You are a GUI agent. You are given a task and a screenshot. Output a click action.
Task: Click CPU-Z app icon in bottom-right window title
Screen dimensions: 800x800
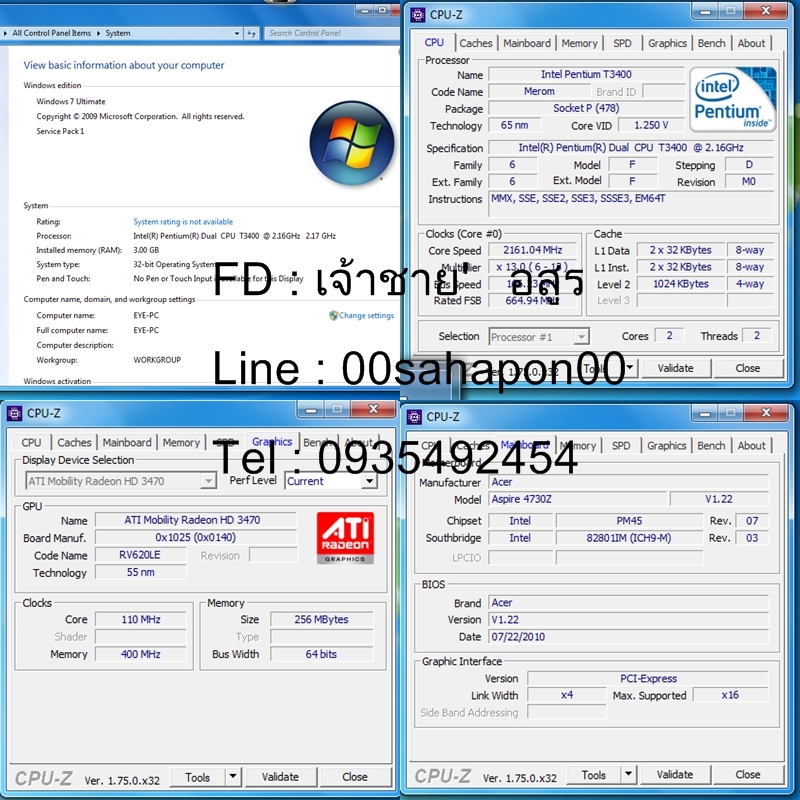pos(414,417)
